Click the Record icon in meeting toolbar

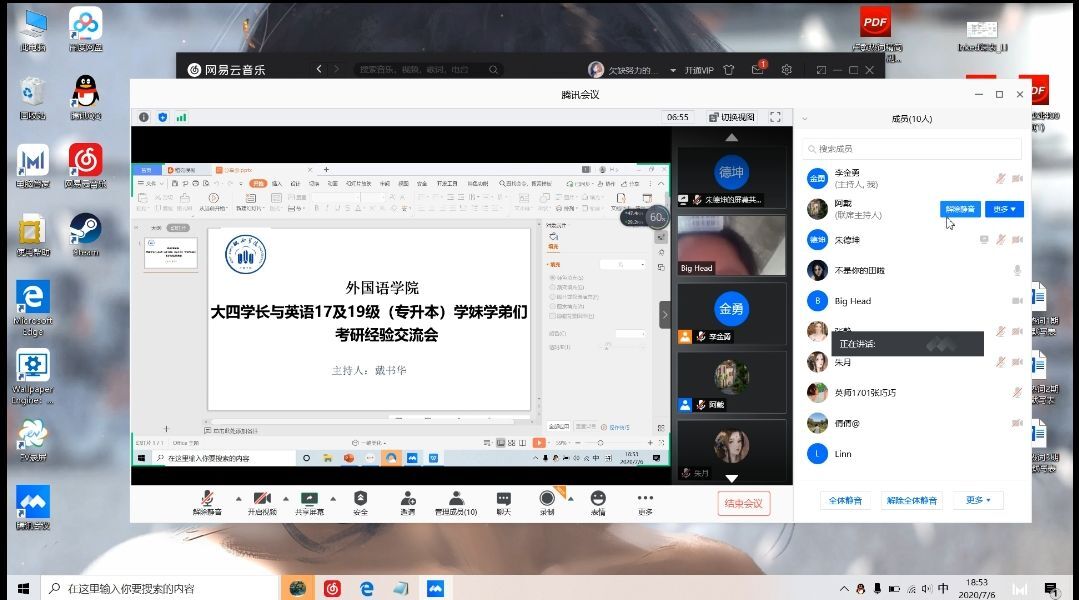[x=547, y=498]
